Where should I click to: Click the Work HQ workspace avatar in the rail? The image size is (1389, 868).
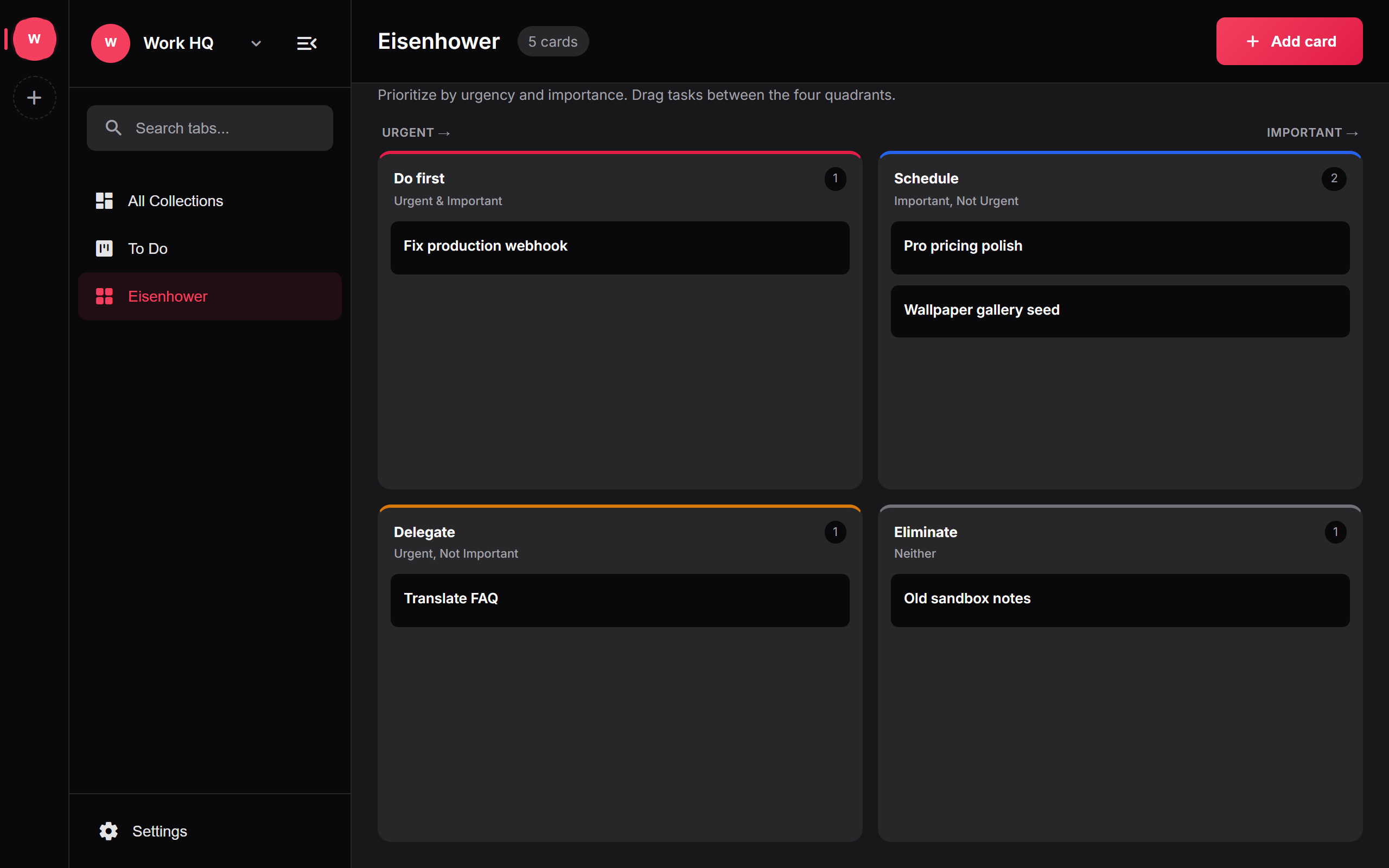point(34,39)
